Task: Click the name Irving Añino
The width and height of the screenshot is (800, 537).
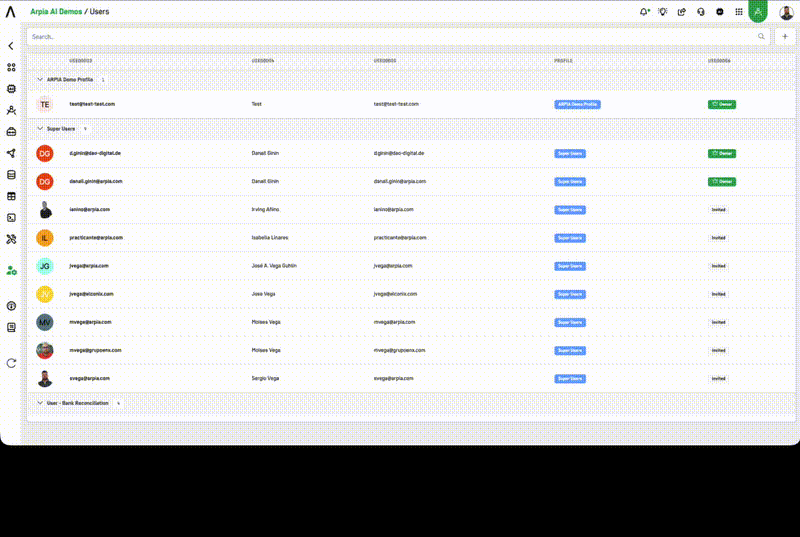Action: tap(265, 210)
